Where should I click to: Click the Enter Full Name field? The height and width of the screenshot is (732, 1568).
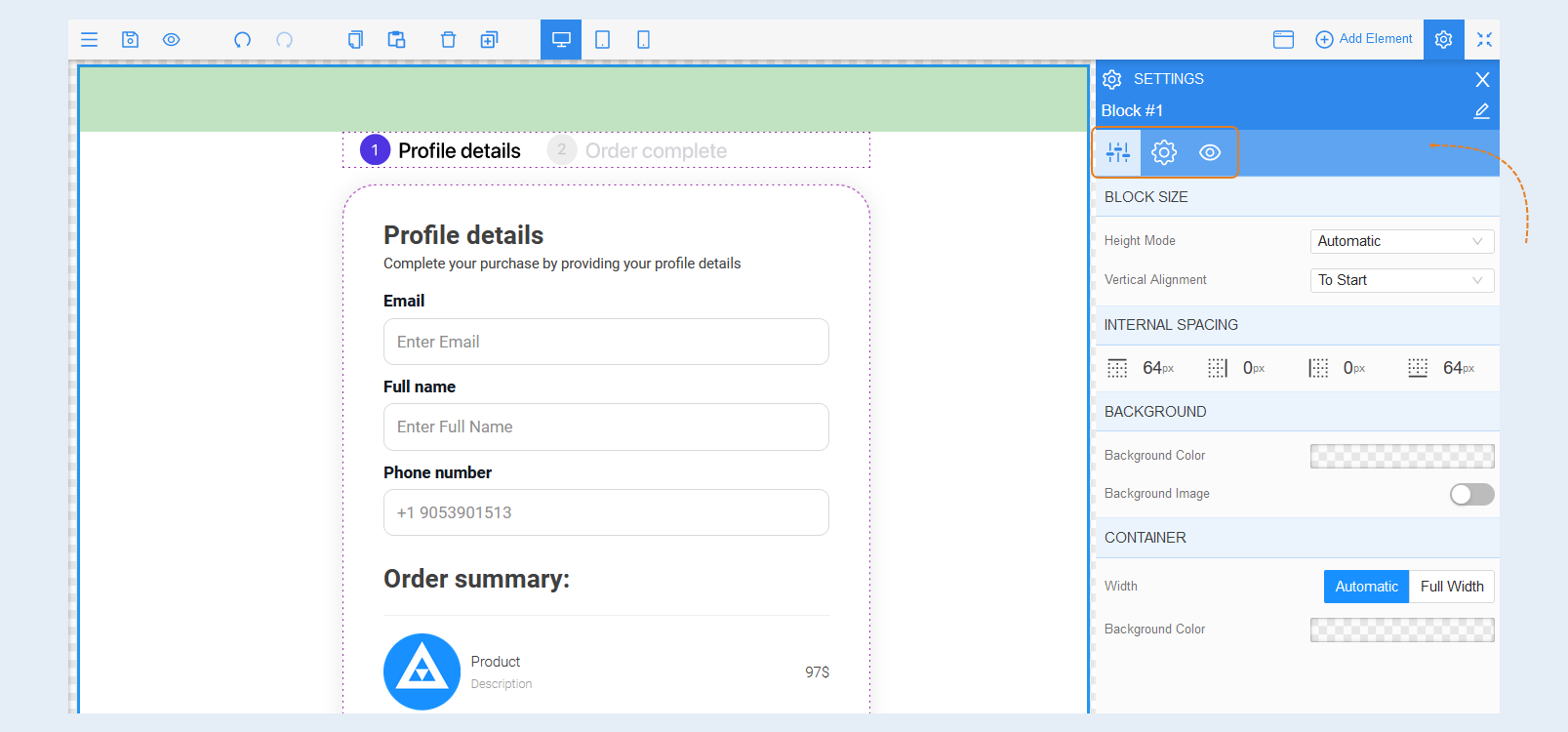pos(606,427)
